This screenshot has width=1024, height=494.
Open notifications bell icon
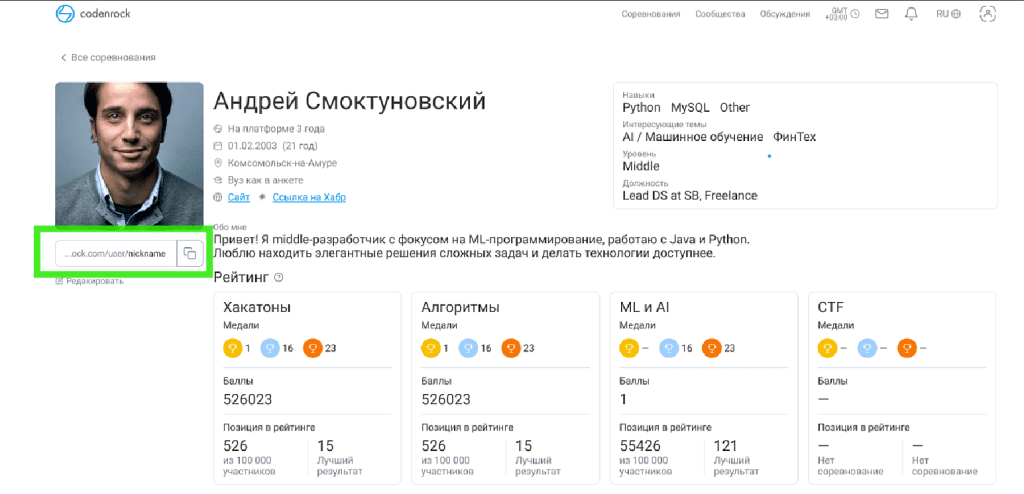click(x=911, y=14)
